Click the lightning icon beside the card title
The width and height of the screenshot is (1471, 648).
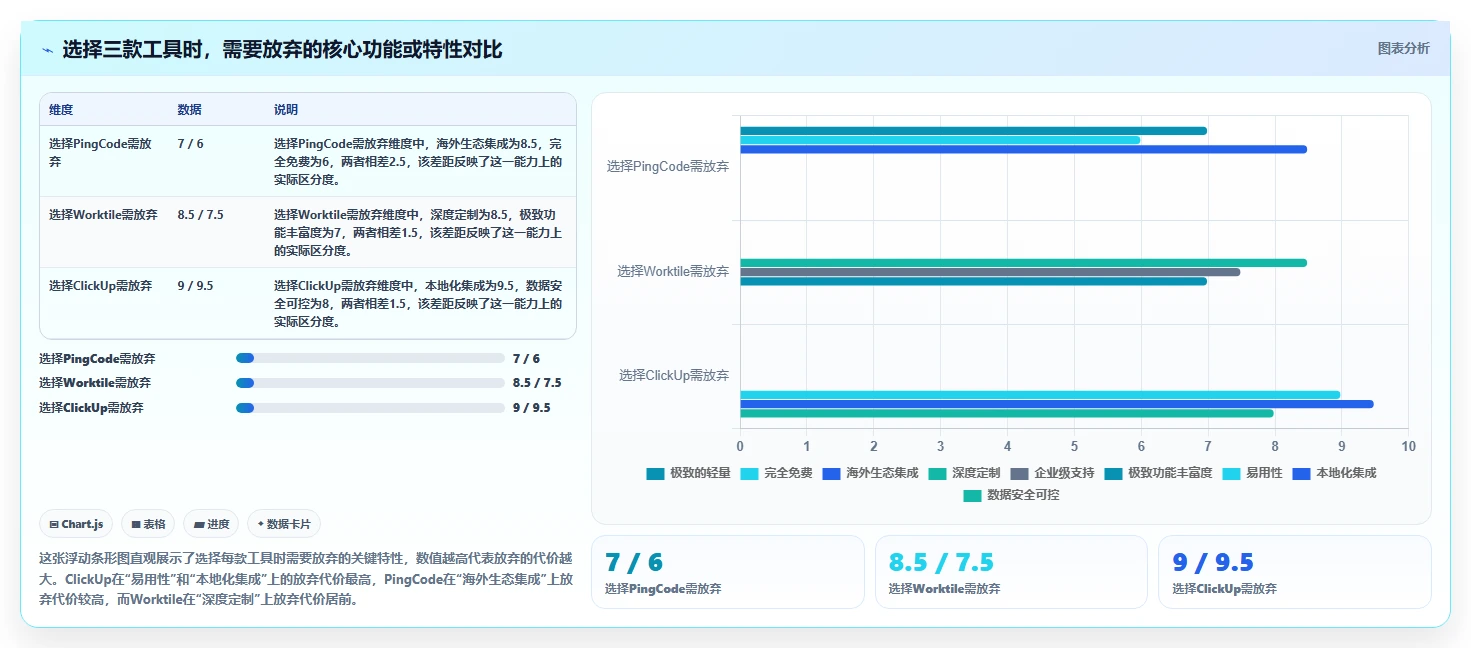click(x=47, y=50)
